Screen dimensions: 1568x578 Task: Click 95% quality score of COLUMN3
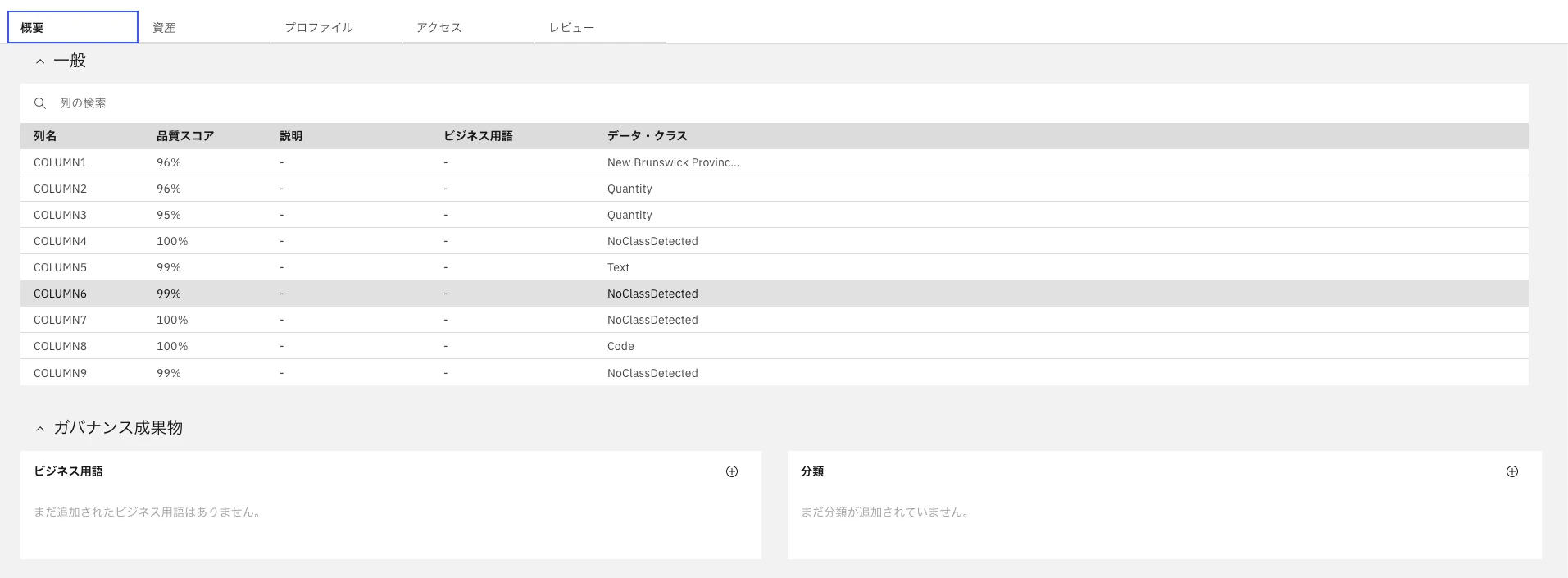point(169,215)
